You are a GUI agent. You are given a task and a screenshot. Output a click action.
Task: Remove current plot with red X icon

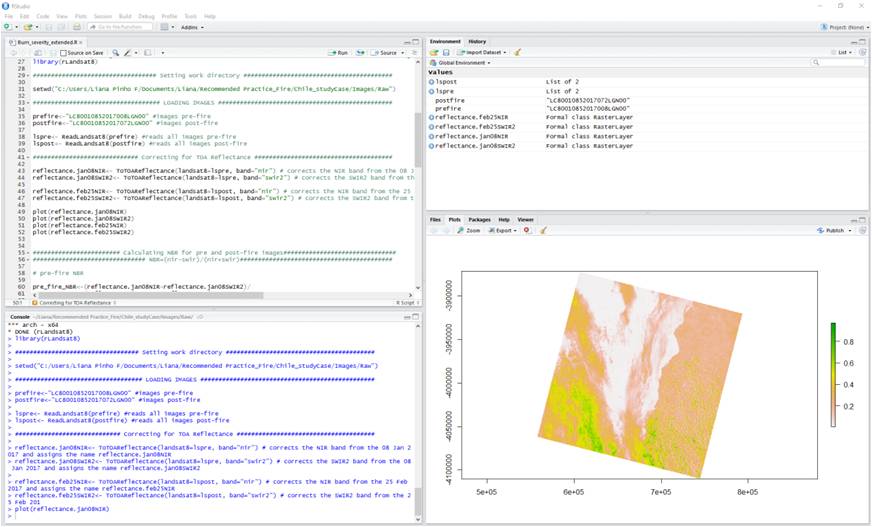coord(527,230)
